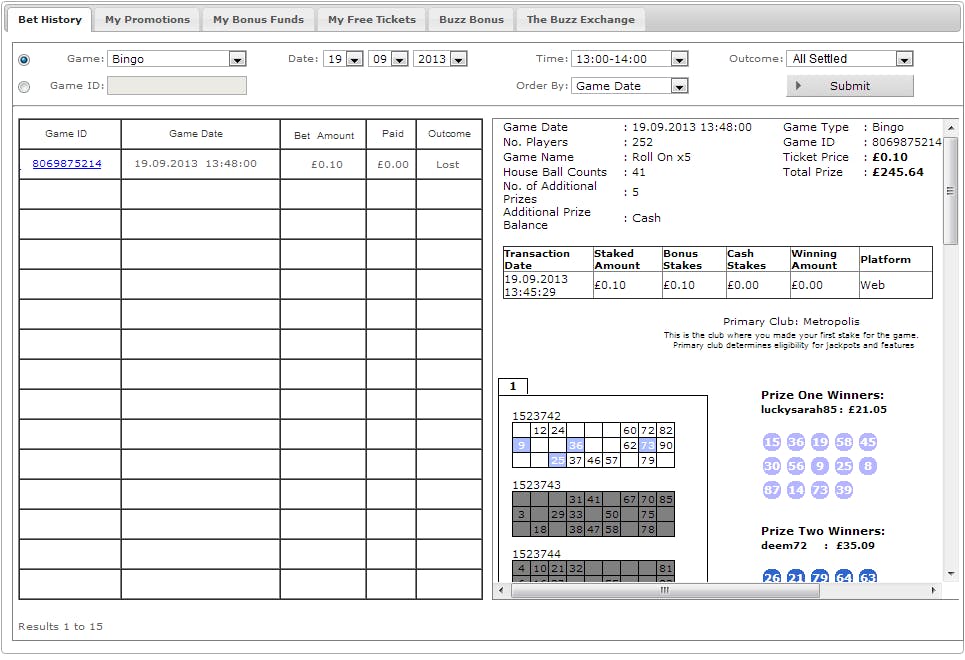965x660 pixels.
Task: Open the month dropdown showing 09
Action: click(388, 59)
